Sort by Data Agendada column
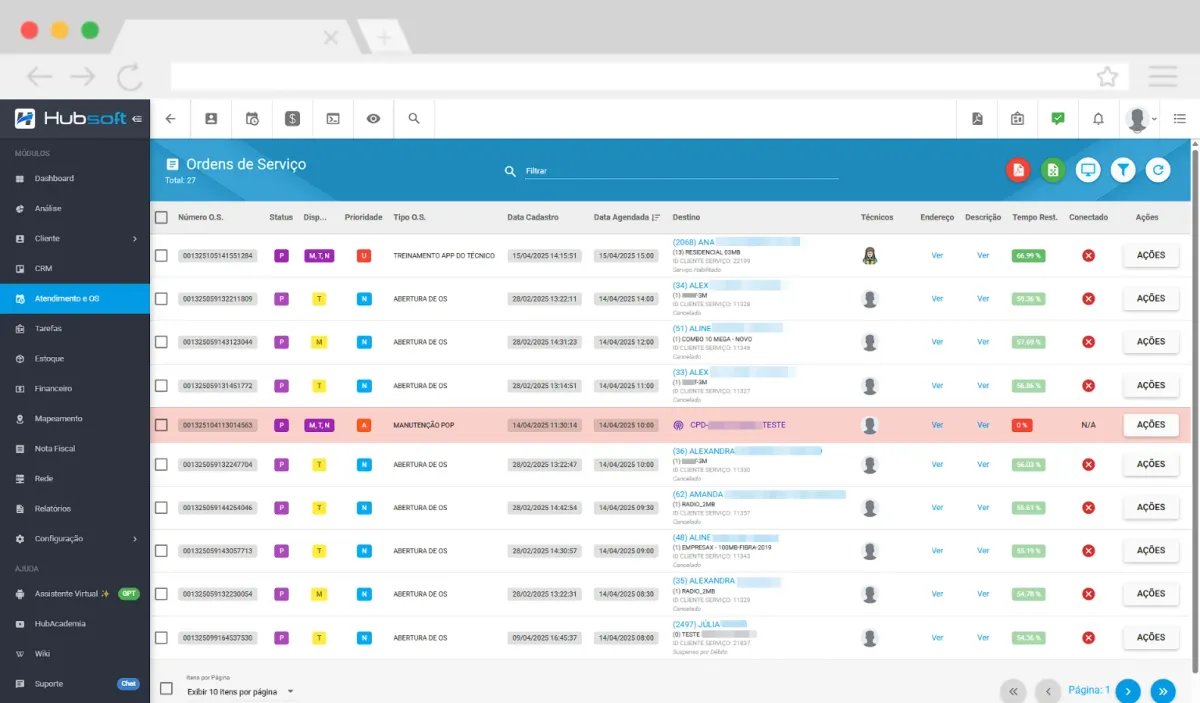The image size is (1200, 703). click(x=627, y=217)
